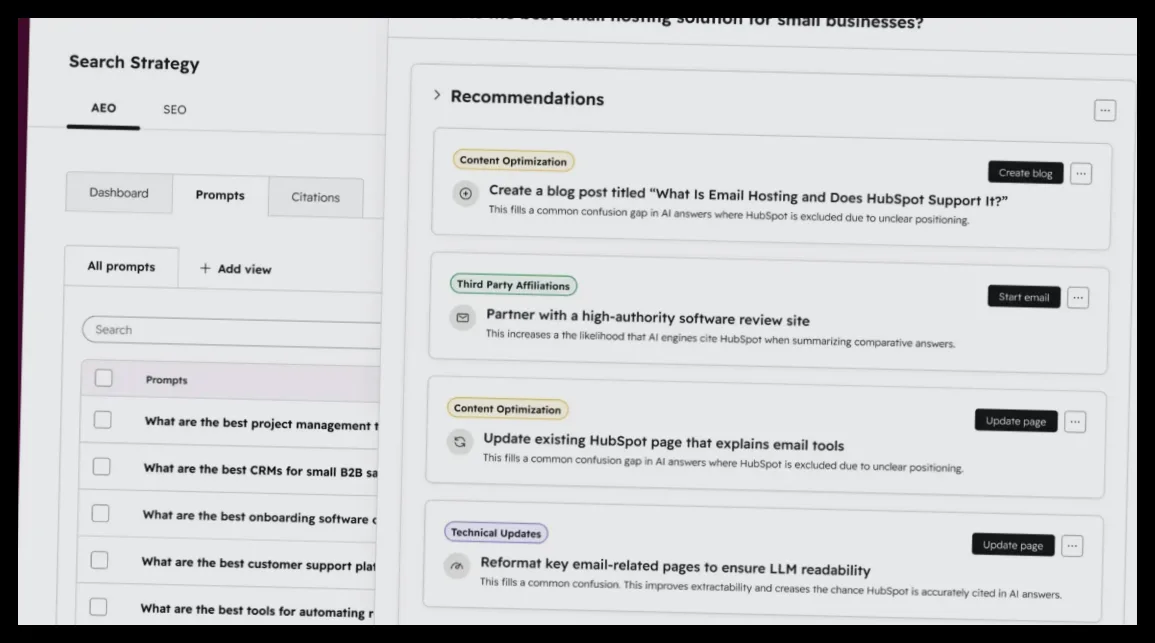Click Update page on the Technical Updates card
This screenshot has width=1155, height=643.
tap(1013, 545)
